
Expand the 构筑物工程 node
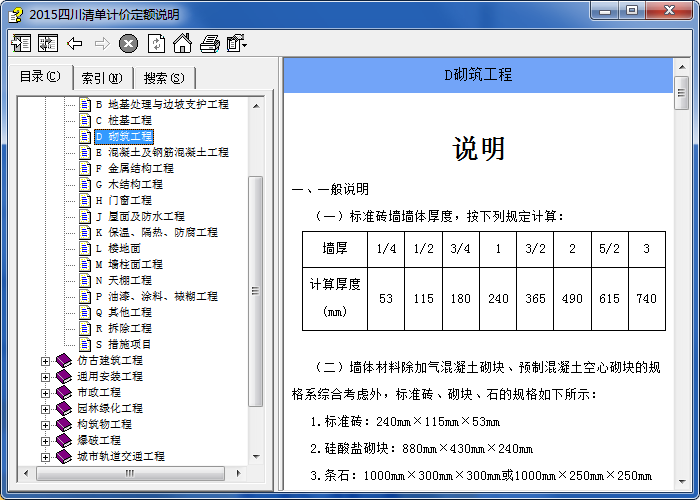point(45,425)
